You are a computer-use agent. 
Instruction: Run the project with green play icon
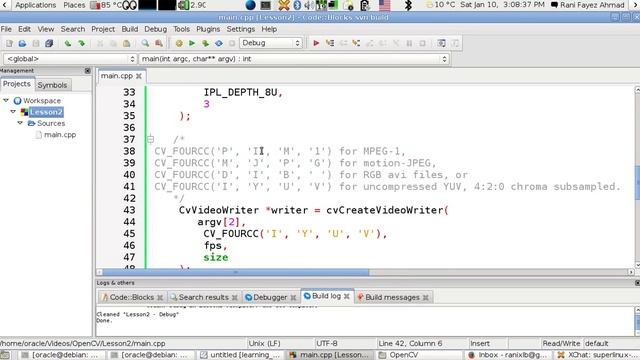(x=192, y=43)
